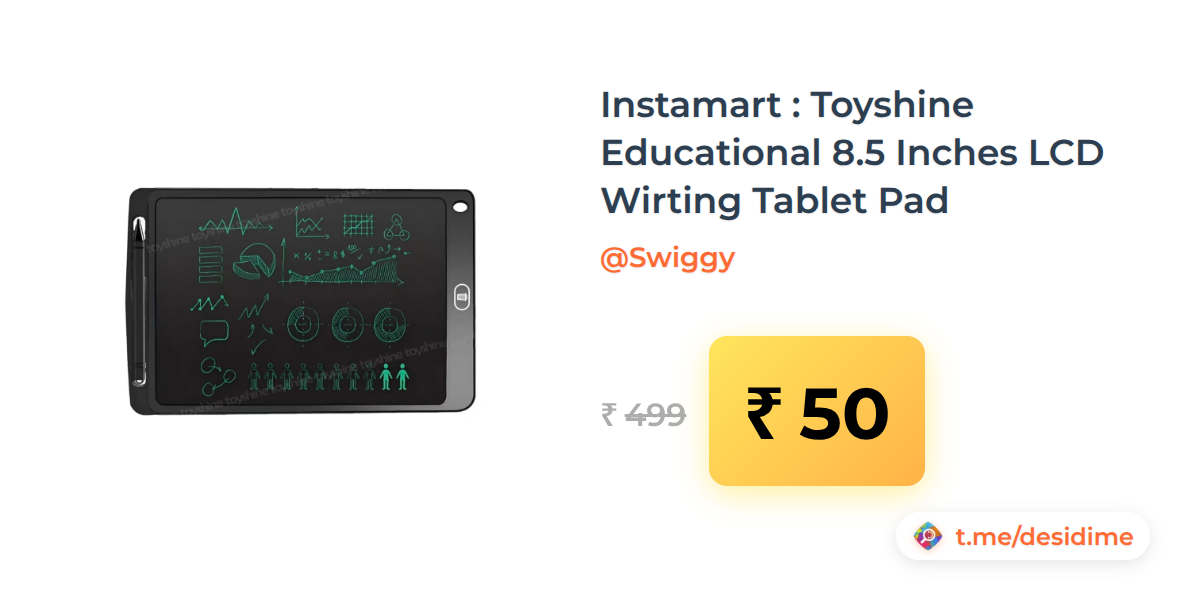Select the middle donut chart drawing

346,322
